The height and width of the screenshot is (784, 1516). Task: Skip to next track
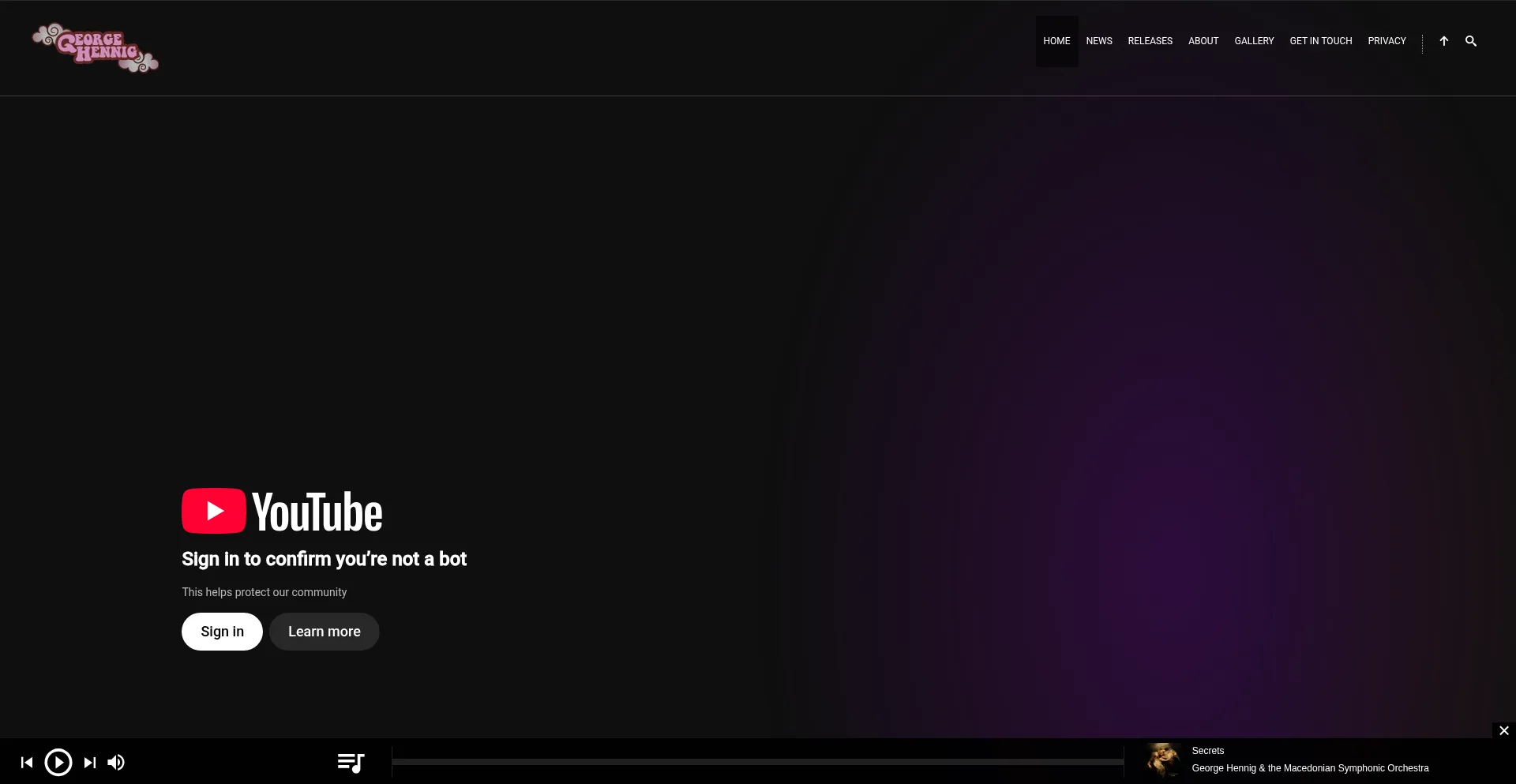tap(90, 762)
